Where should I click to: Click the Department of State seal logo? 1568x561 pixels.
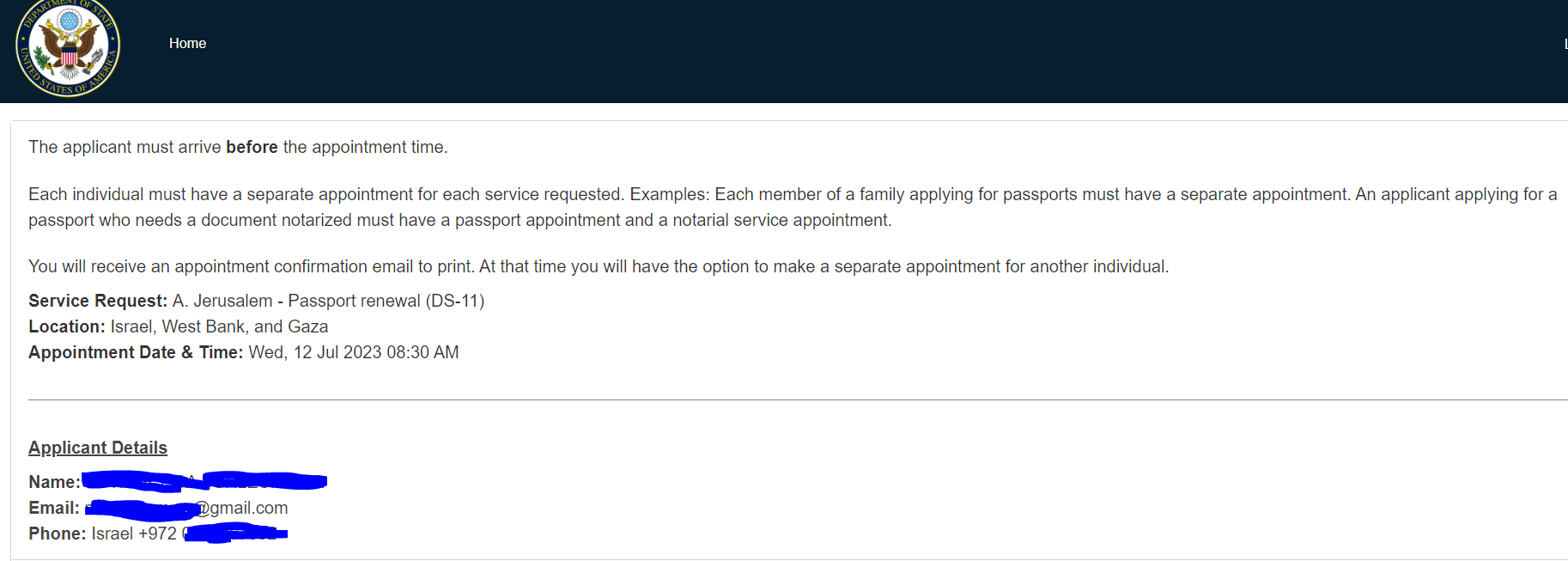point(68,48)
